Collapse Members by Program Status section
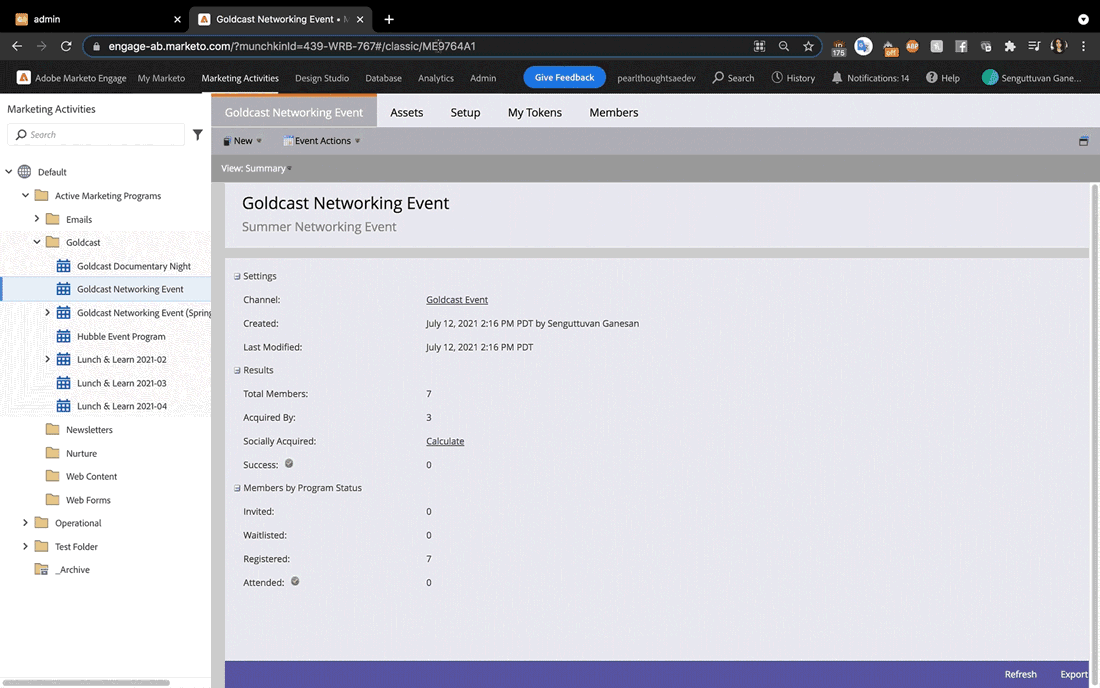Screen dimensions: 1100x688 click(237, 488)
